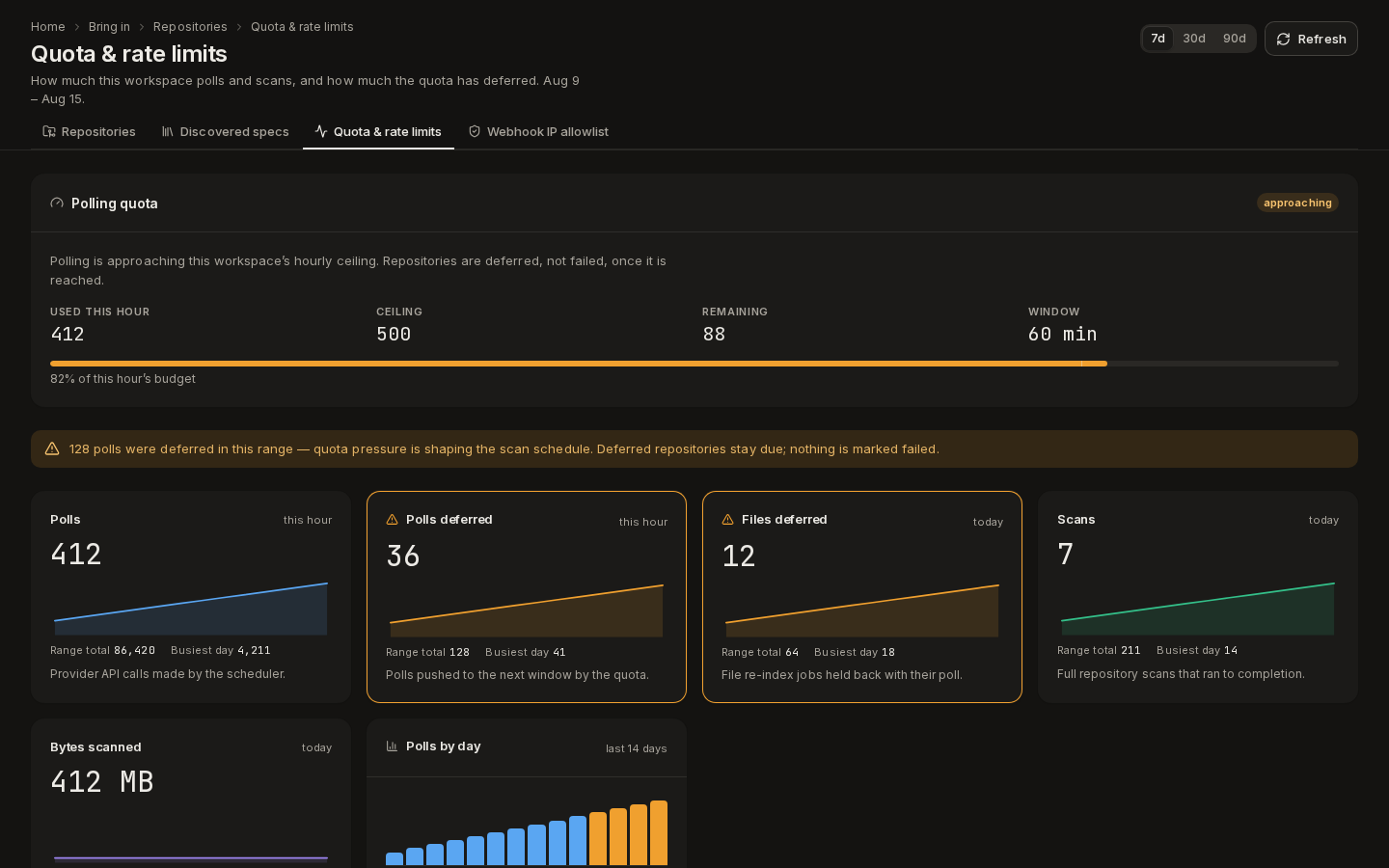This screenshot has width=1389, height=868.
Task: Go to Repositories breadcrumb link
Action: tap(190, 27)
